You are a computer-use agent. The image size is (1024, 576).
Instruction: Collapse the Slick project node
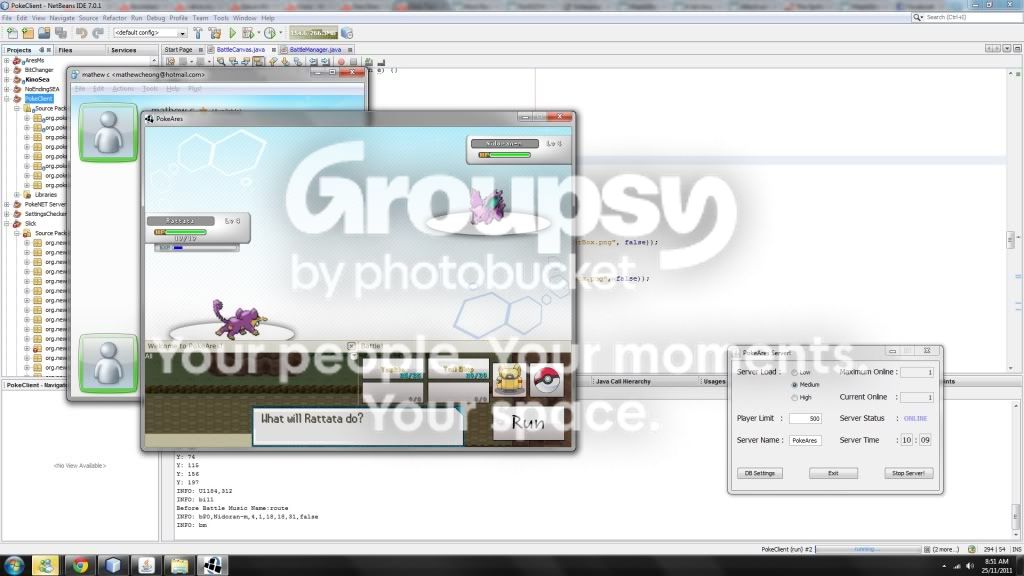(7, 223)
